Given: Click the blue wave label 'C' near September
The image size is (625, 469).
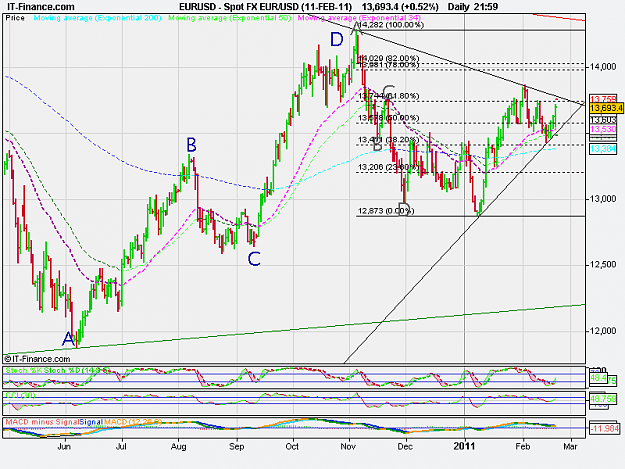Looking at the screenshot, I should click(254, 259).
